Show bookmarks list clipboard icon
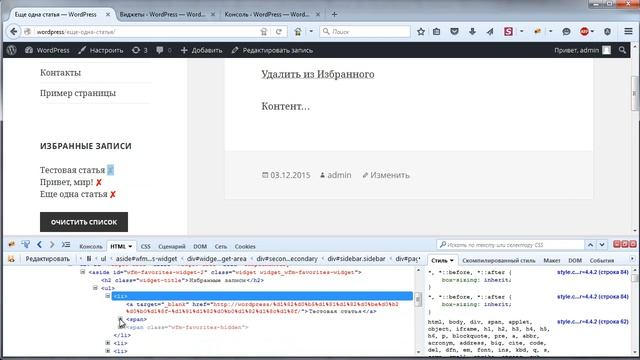 436,31
